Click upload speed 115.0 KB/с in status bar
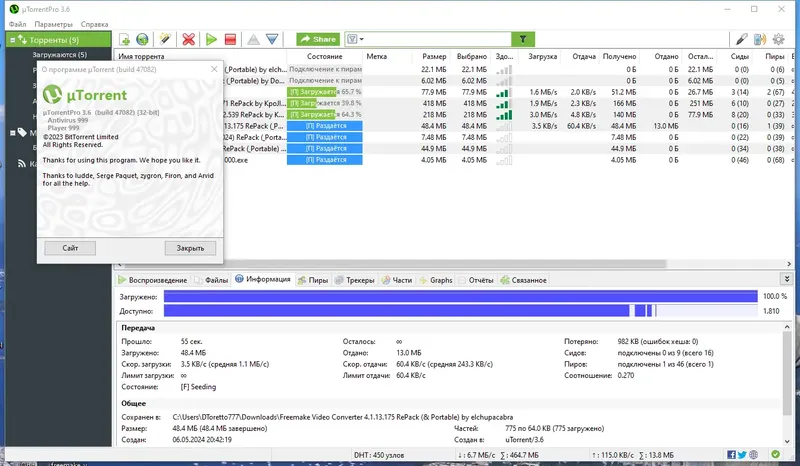Image resolution: width=800 pixels, height=466 pixels. (x=613, y=455)
